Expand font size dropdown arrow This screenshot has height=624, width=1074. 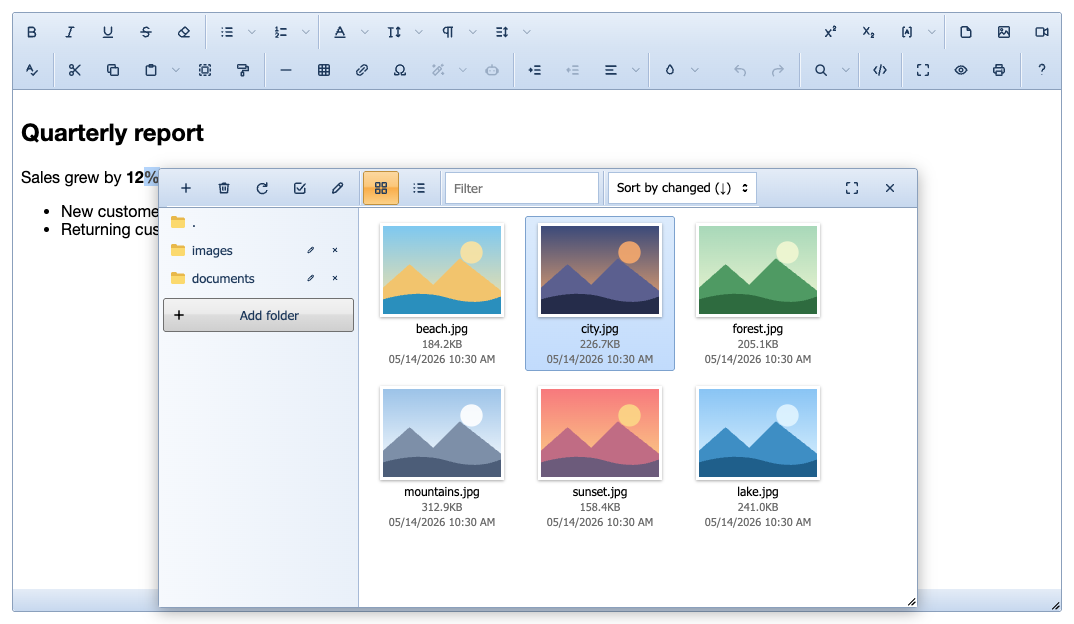pos(419,32)
